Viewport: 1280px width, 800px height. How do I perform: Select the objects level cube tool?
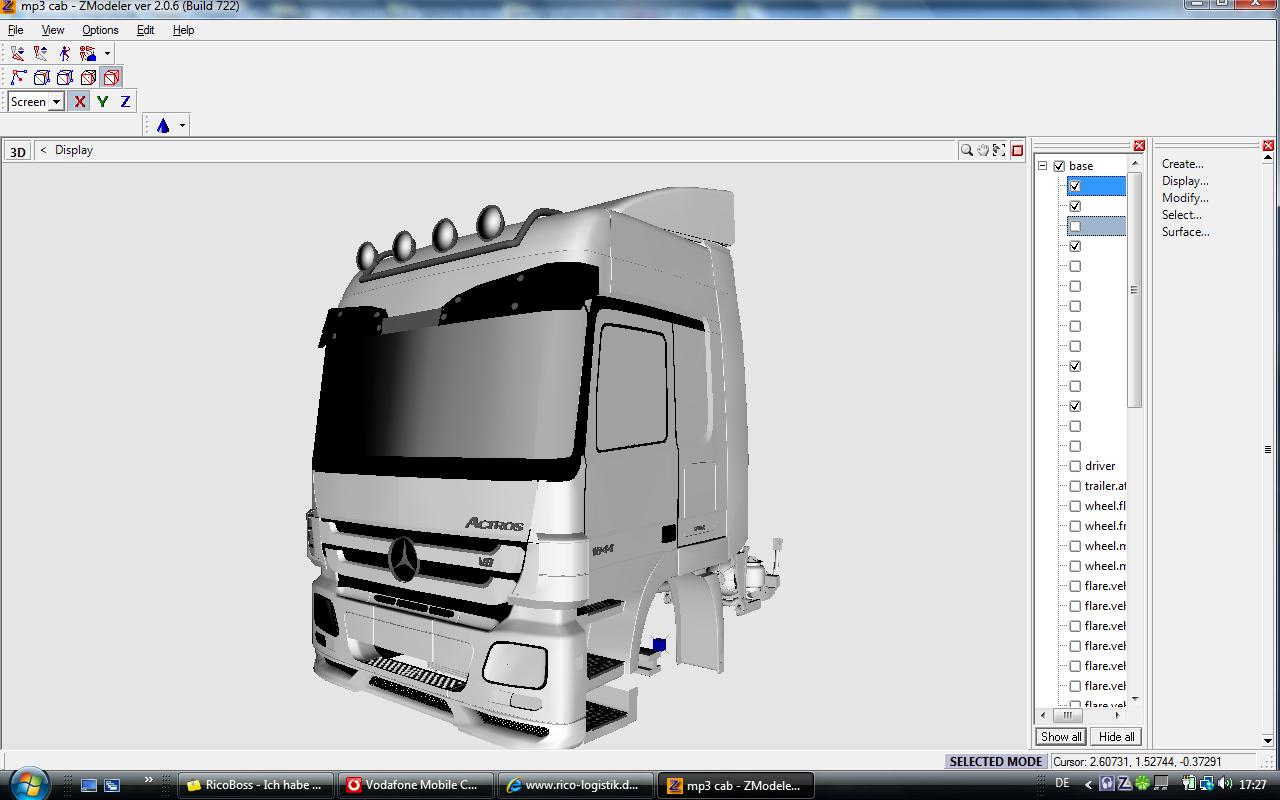88,77
